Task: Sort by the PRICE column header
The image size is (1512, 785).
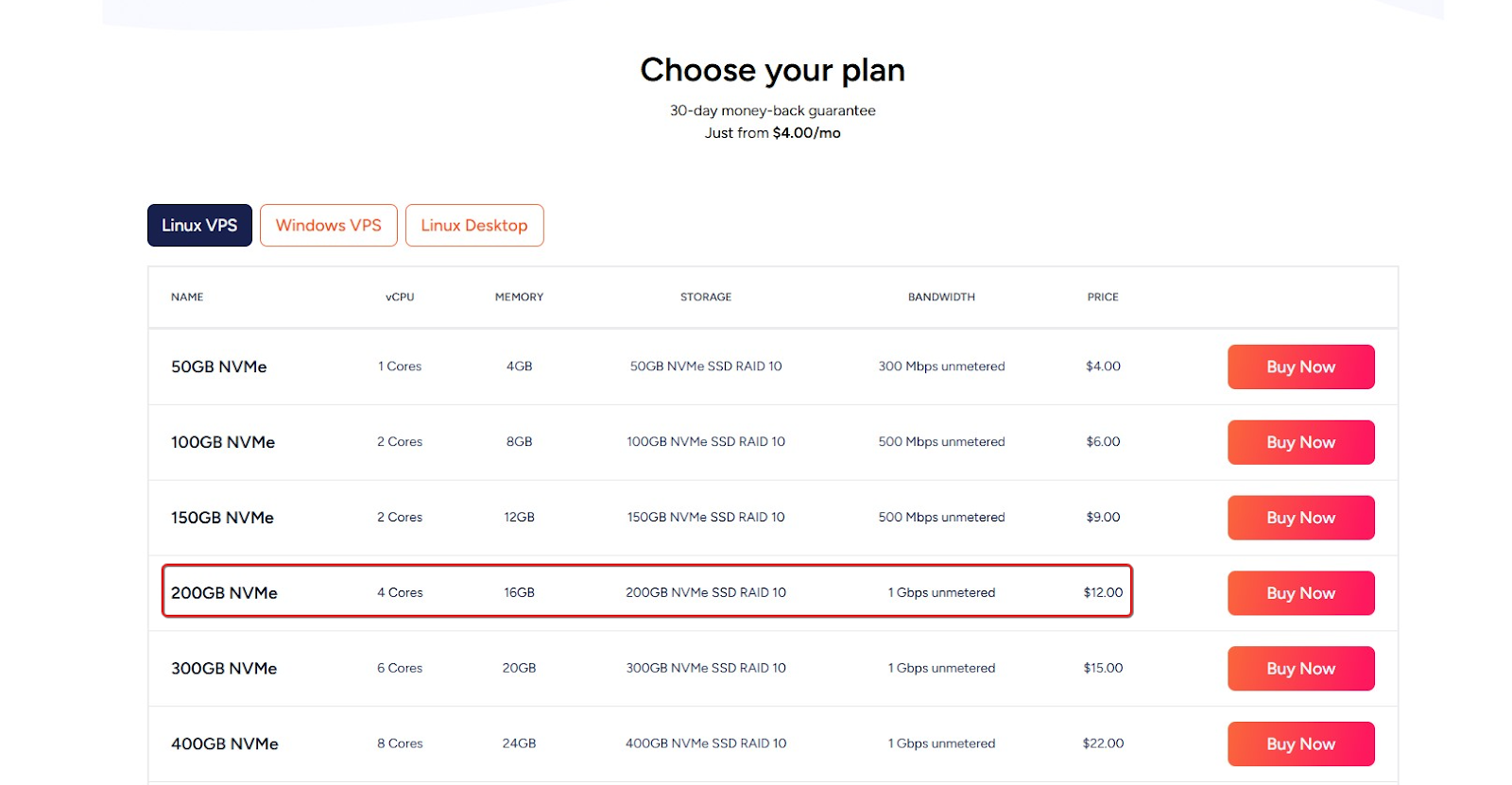Action: (x=1102, y=297)
